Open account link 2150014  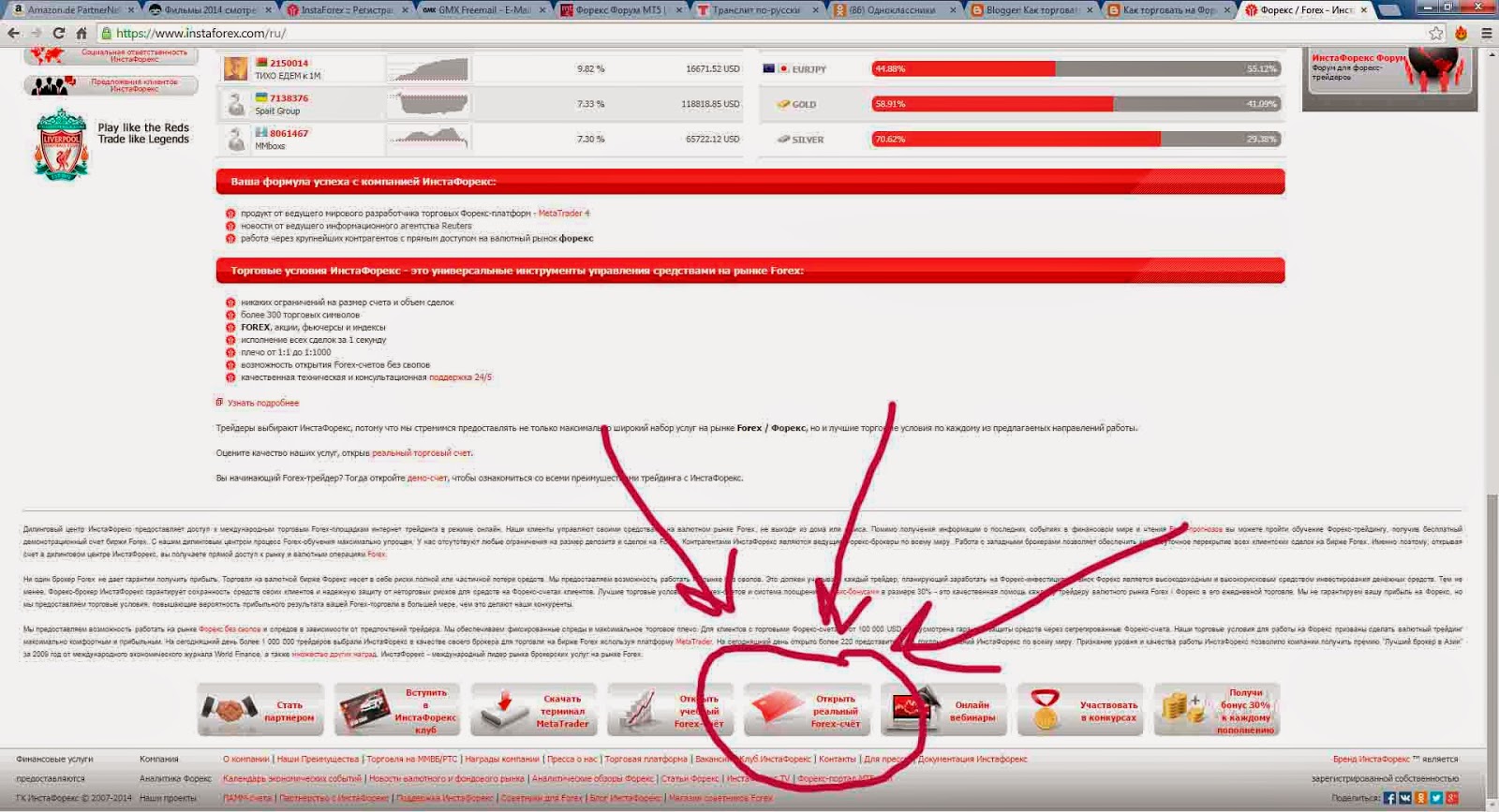click(289, 63)
